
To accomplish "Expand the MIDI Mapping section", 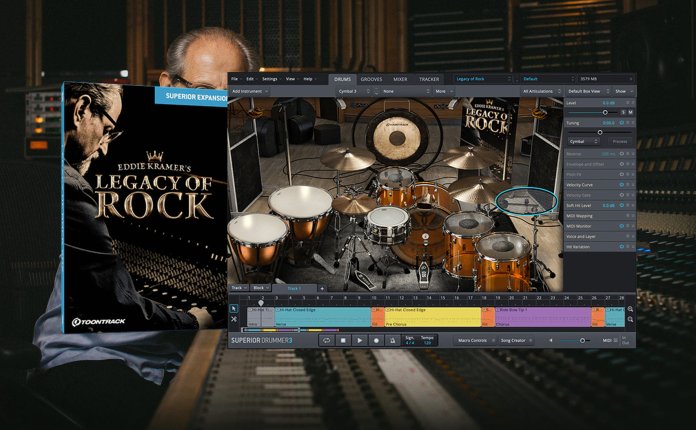I will (x=600, y=216).
